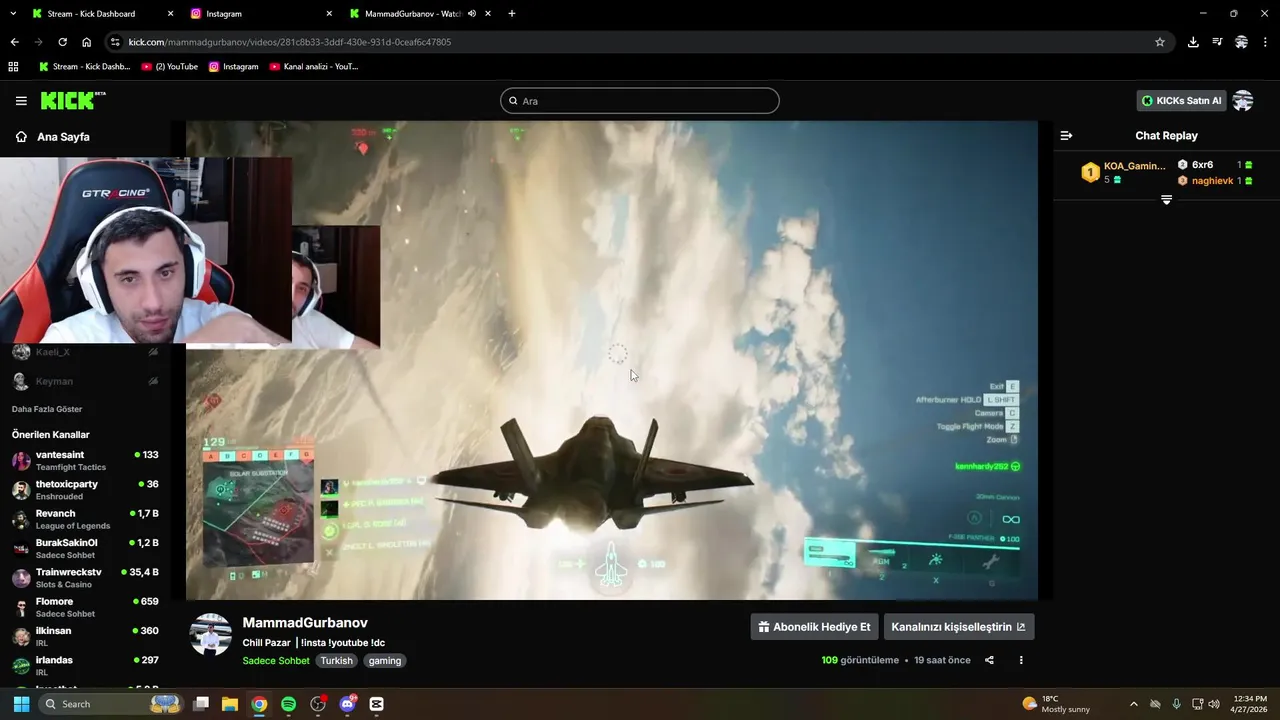Viewport: 1280px width, 720px height.
Task: Open Spotify from taskbar
Action: [288, 704]
